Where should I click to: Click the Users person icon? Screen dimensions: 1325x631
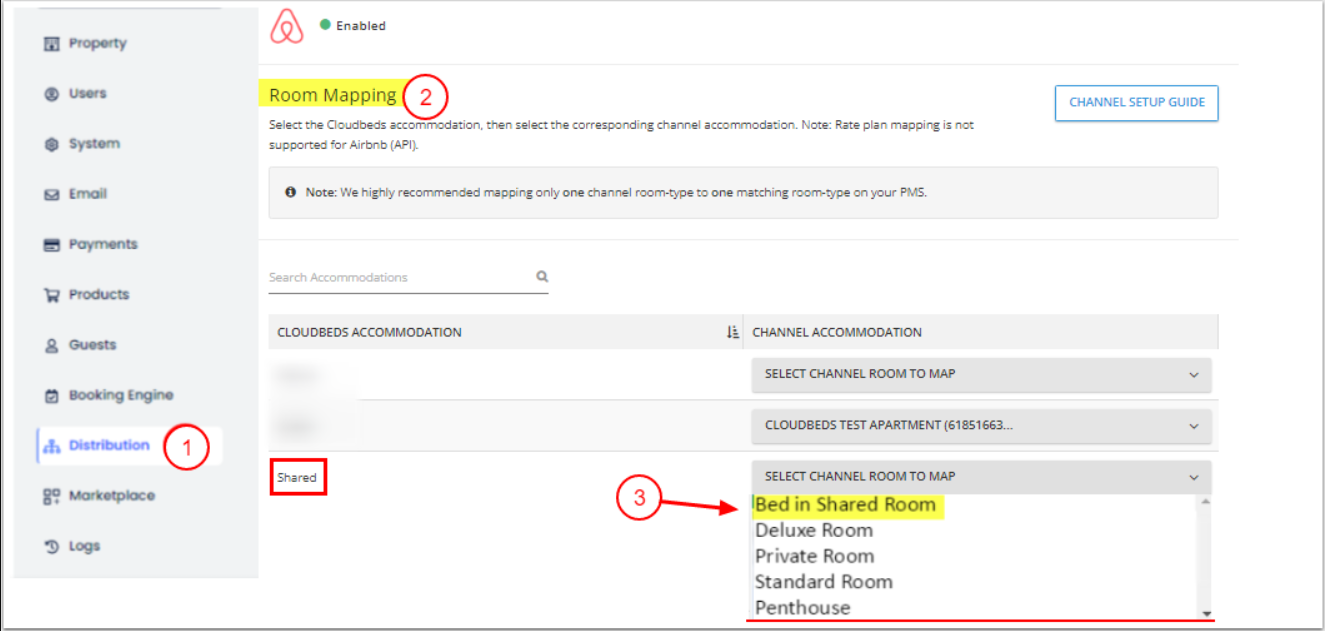point(52,94)
